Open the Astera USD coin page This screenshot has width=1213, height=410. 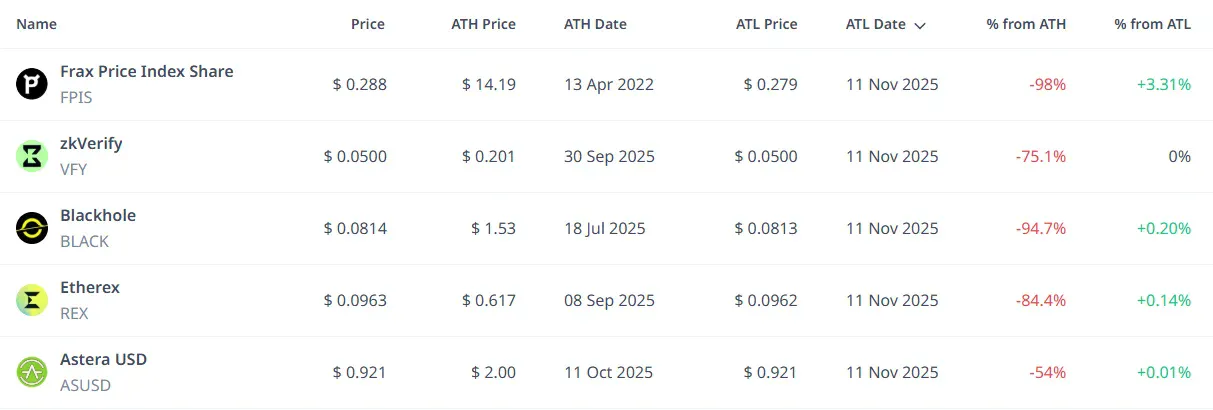click(104, 360)
